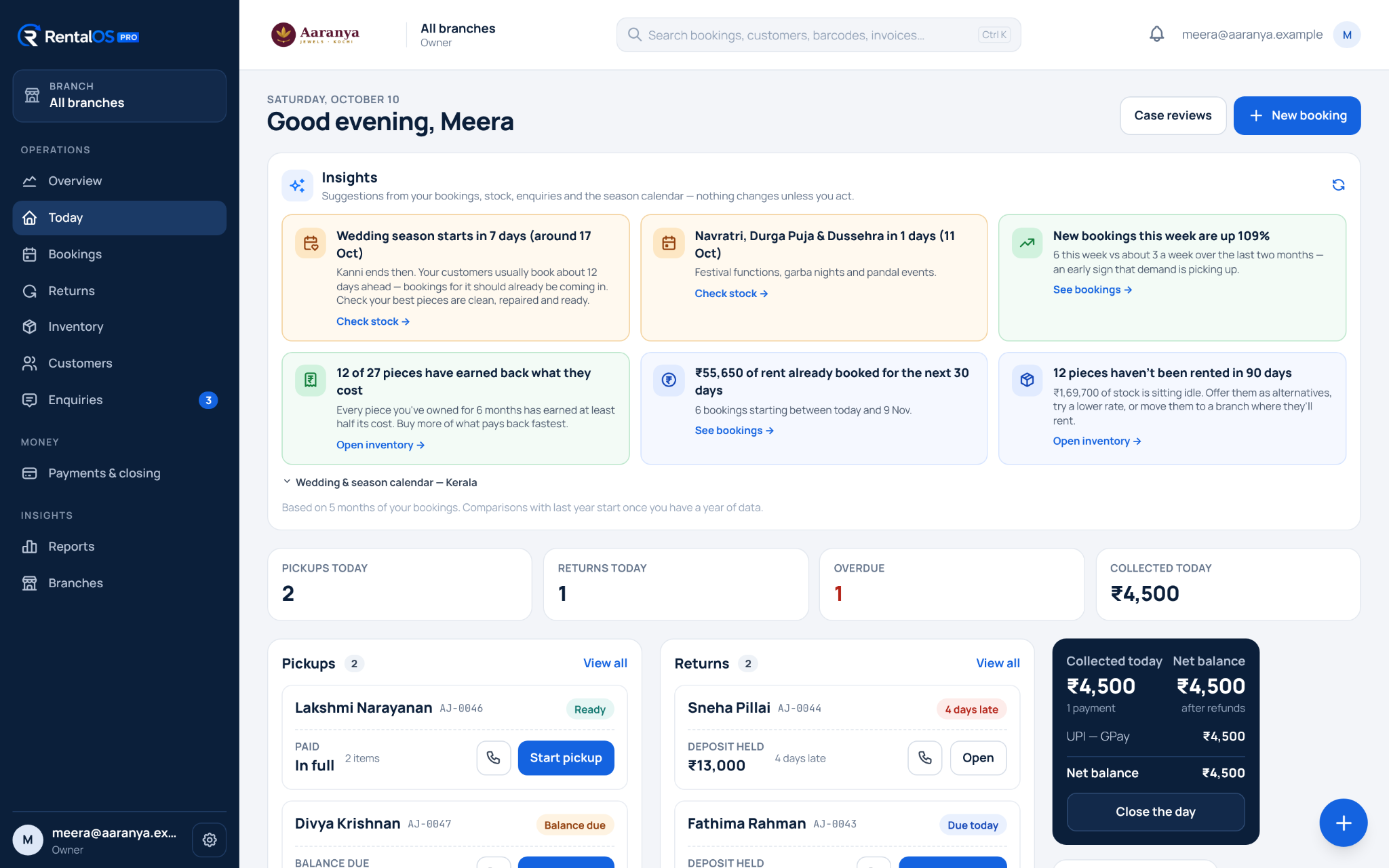
Task: Click the Balance due badge
Action: coord(575,825)
